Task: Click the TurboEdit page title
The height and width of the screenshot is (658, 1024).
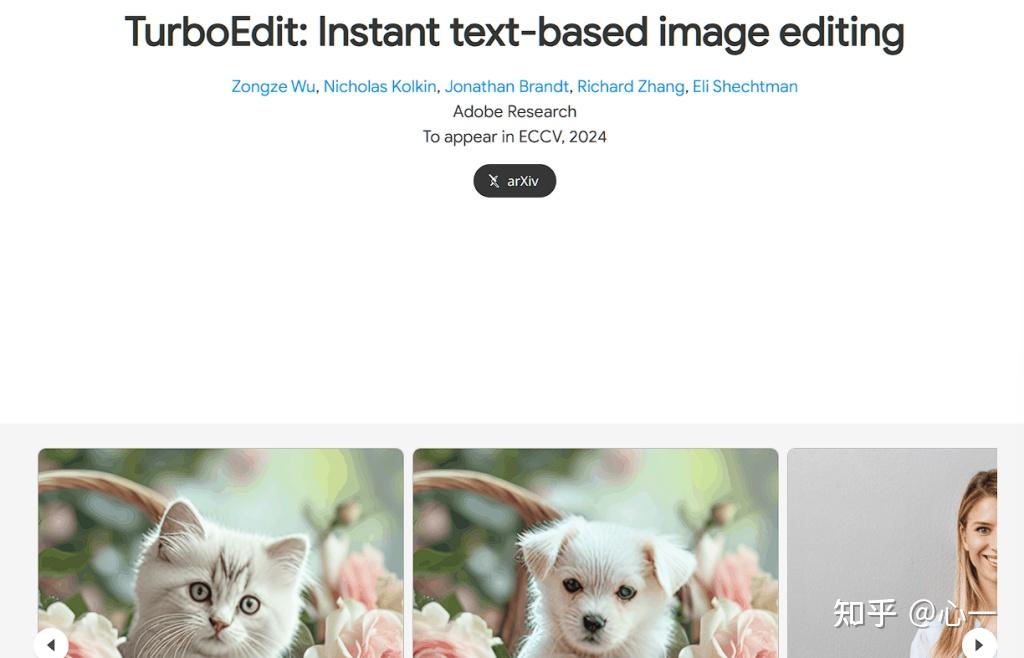Action: (x=514, y=33)
